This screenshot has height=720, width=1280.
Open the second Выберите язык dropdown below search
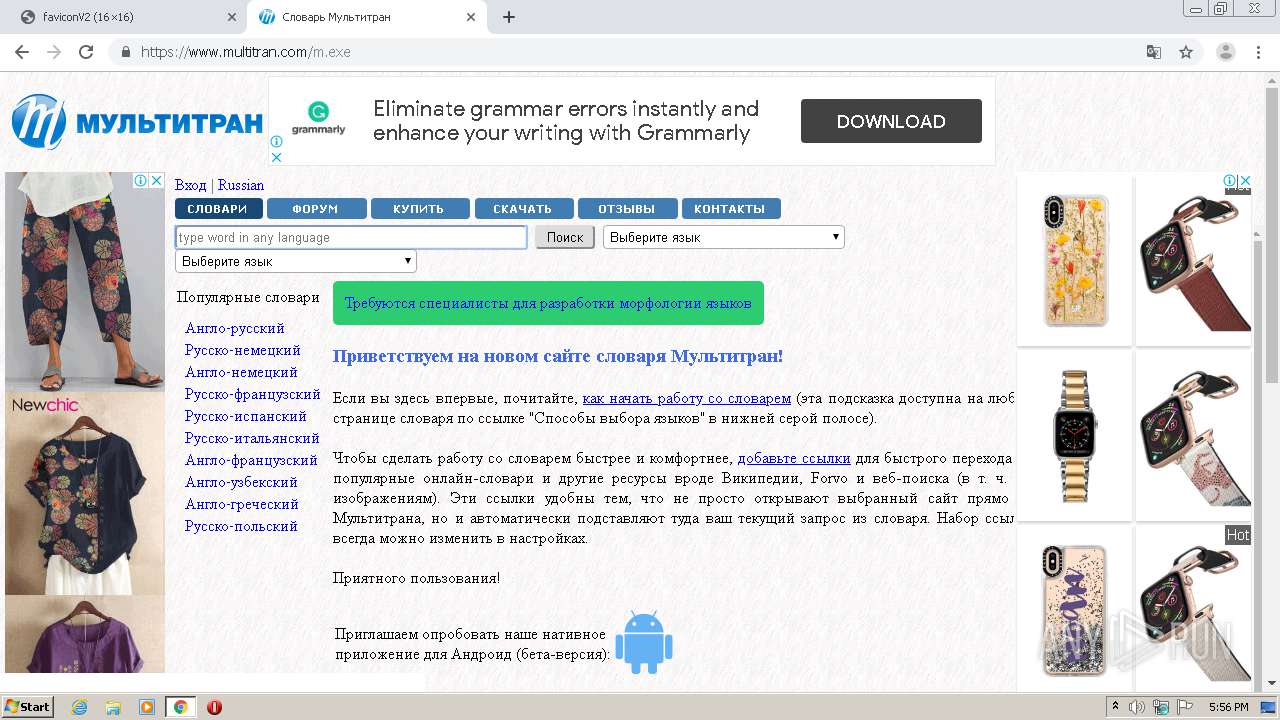[x=295, y=261]
